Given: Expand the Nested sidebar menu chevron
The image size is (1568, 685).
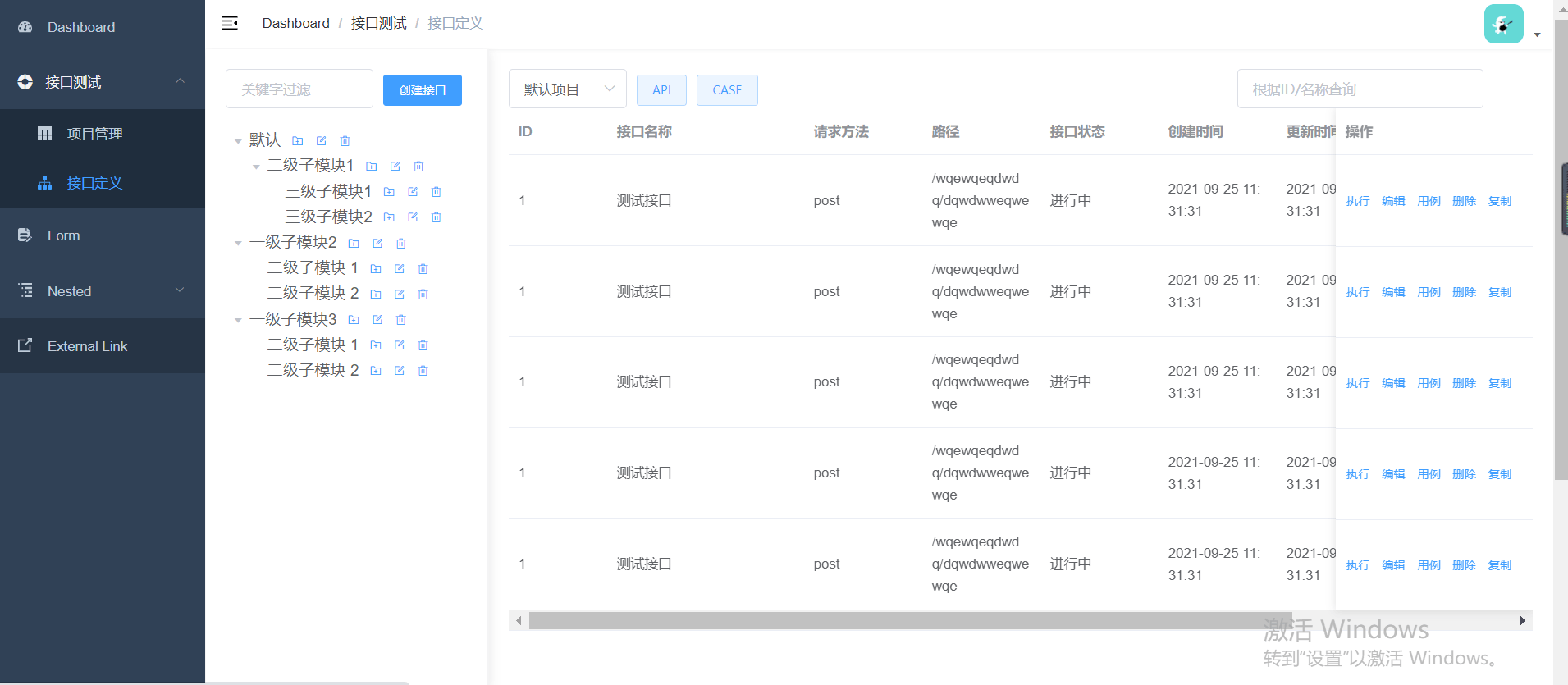Looking at the screenshot, I should (x=180, y=290).
